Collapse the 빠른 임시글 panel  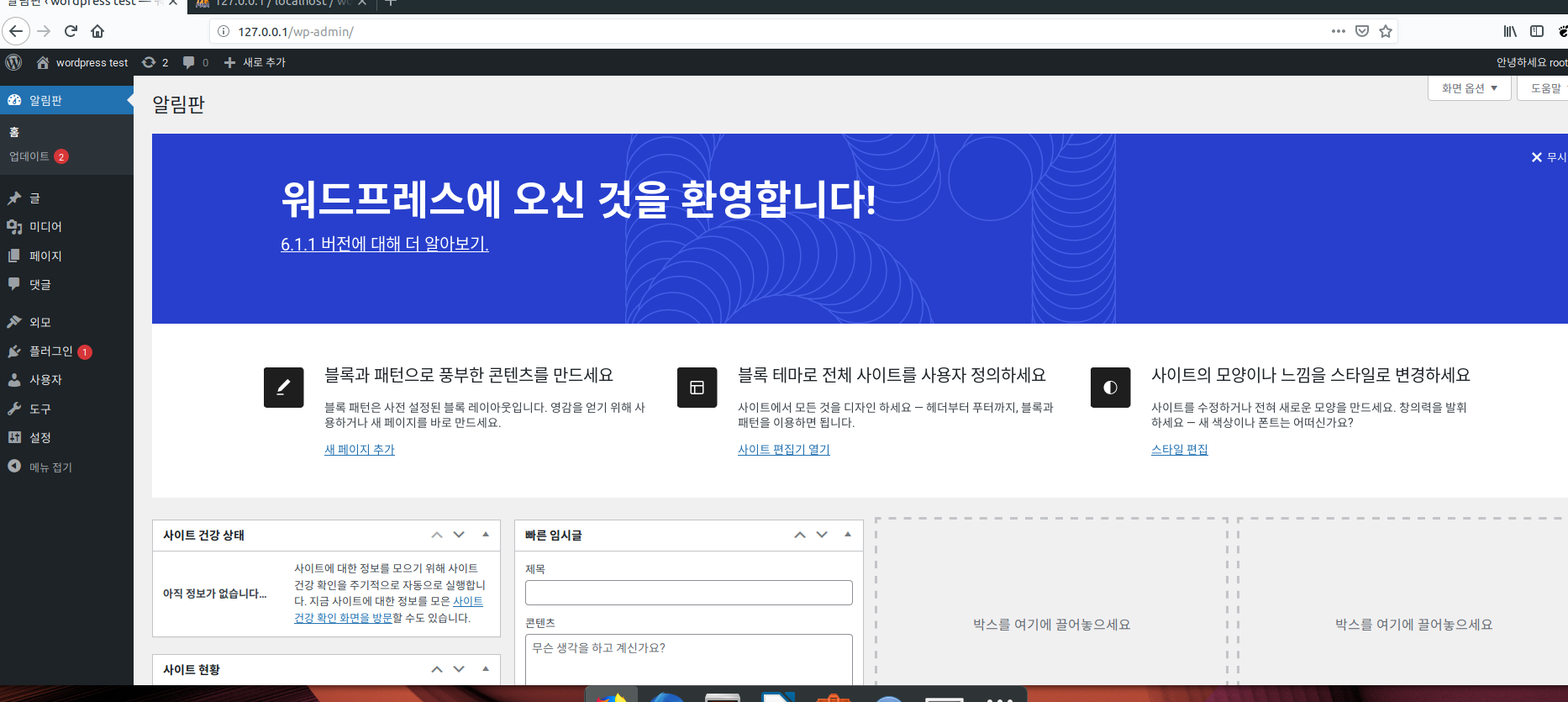pos(848,535)
